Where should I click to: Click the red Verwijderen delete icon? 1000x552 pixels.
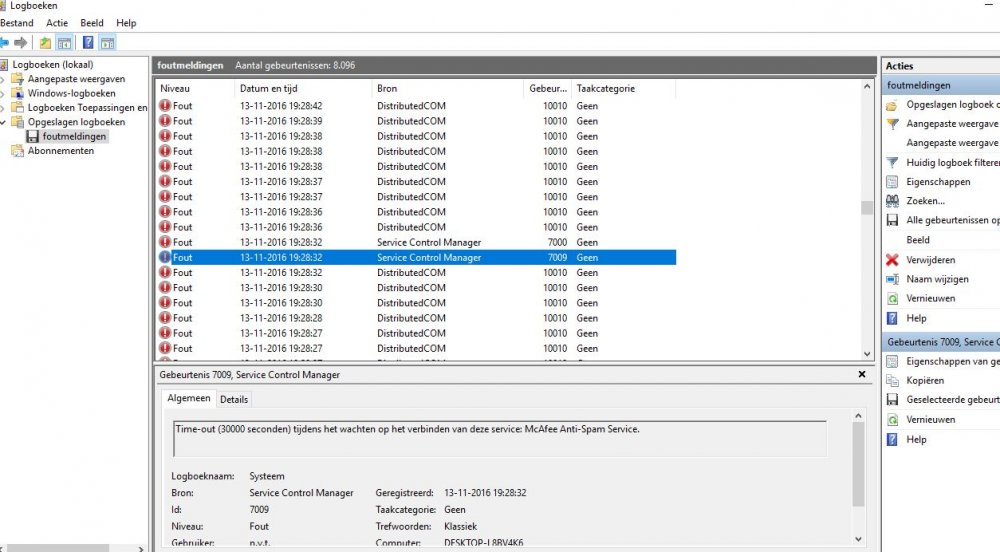click(x=893, y=260)
